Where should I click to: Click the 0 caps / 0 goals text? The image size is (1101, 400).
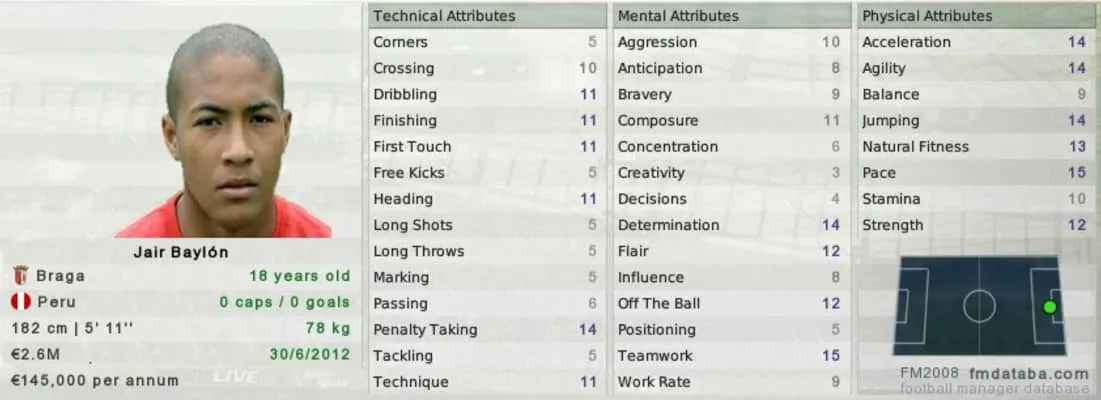(x=285, y=302)
